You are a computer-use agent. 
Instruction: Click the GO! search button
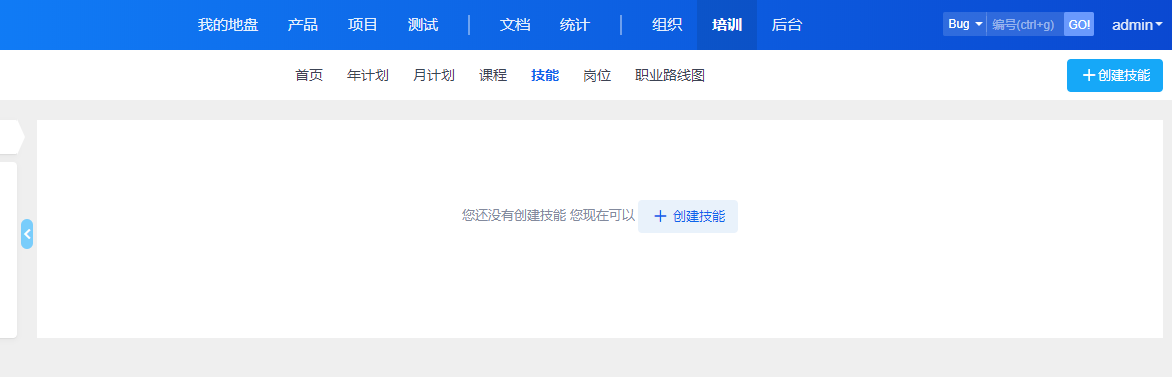coord(1079,25)
